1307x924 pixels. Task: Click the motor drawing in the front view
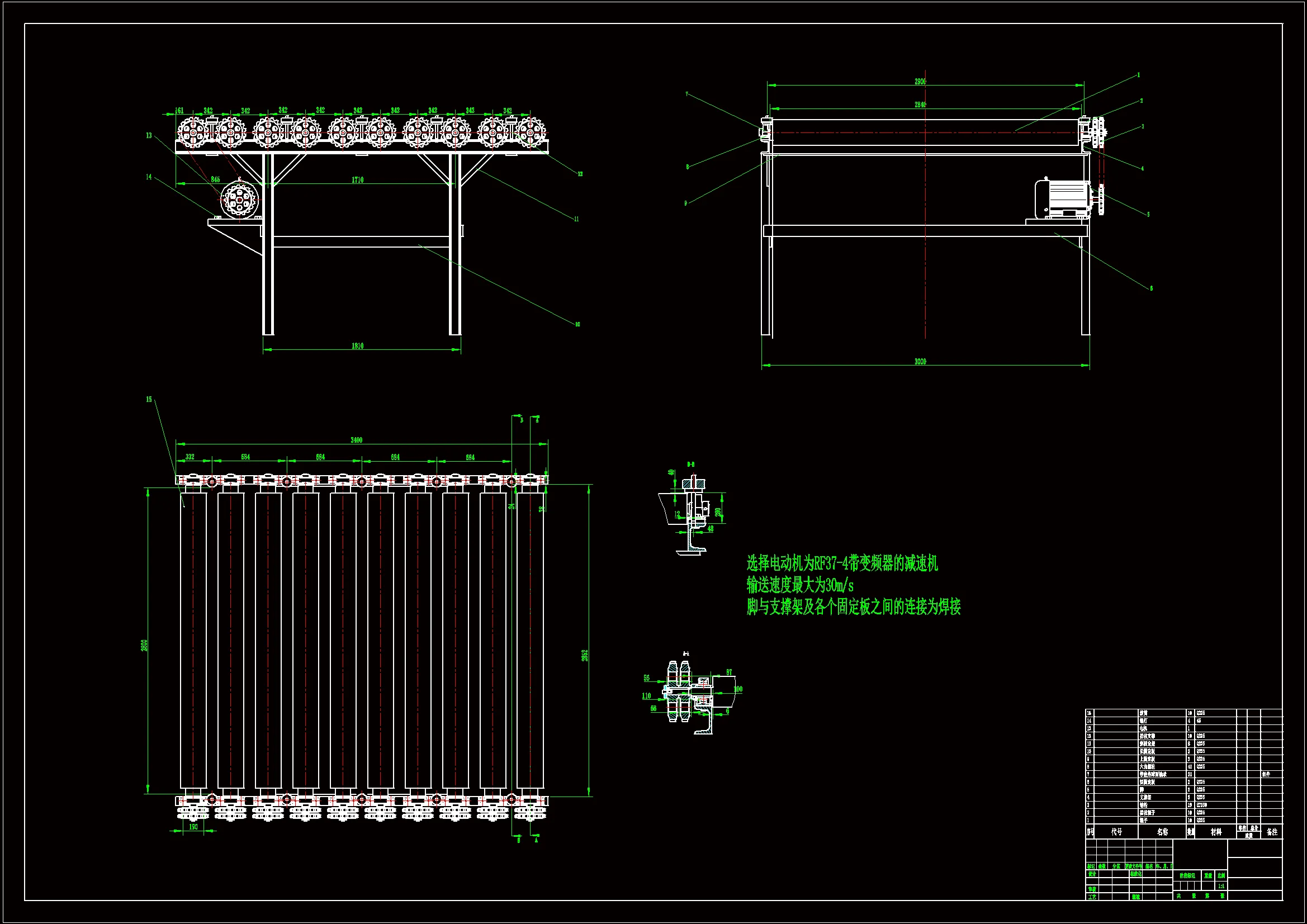[1062, 198]
